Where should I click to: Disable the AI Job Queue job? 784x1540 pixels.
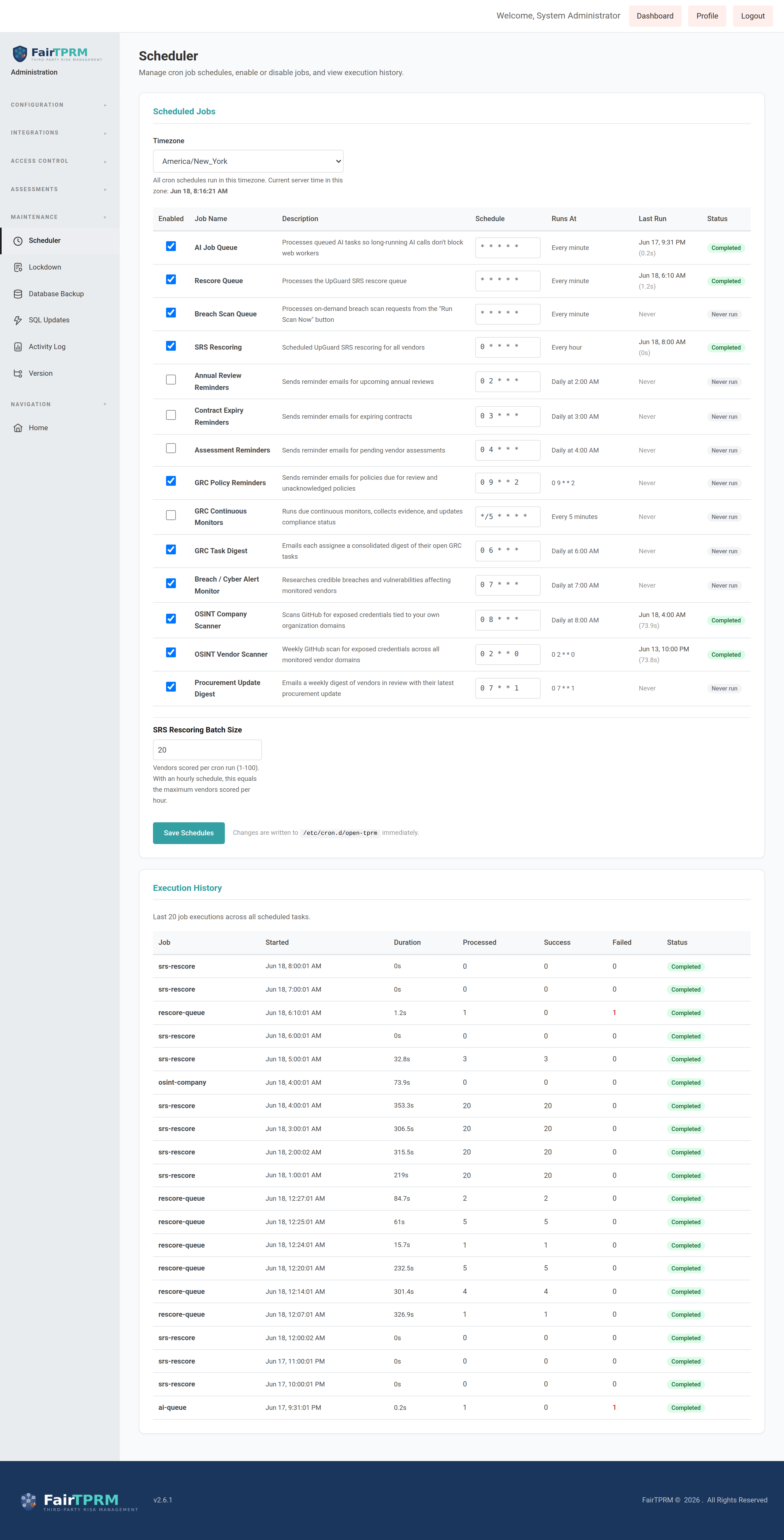[171, 246]
